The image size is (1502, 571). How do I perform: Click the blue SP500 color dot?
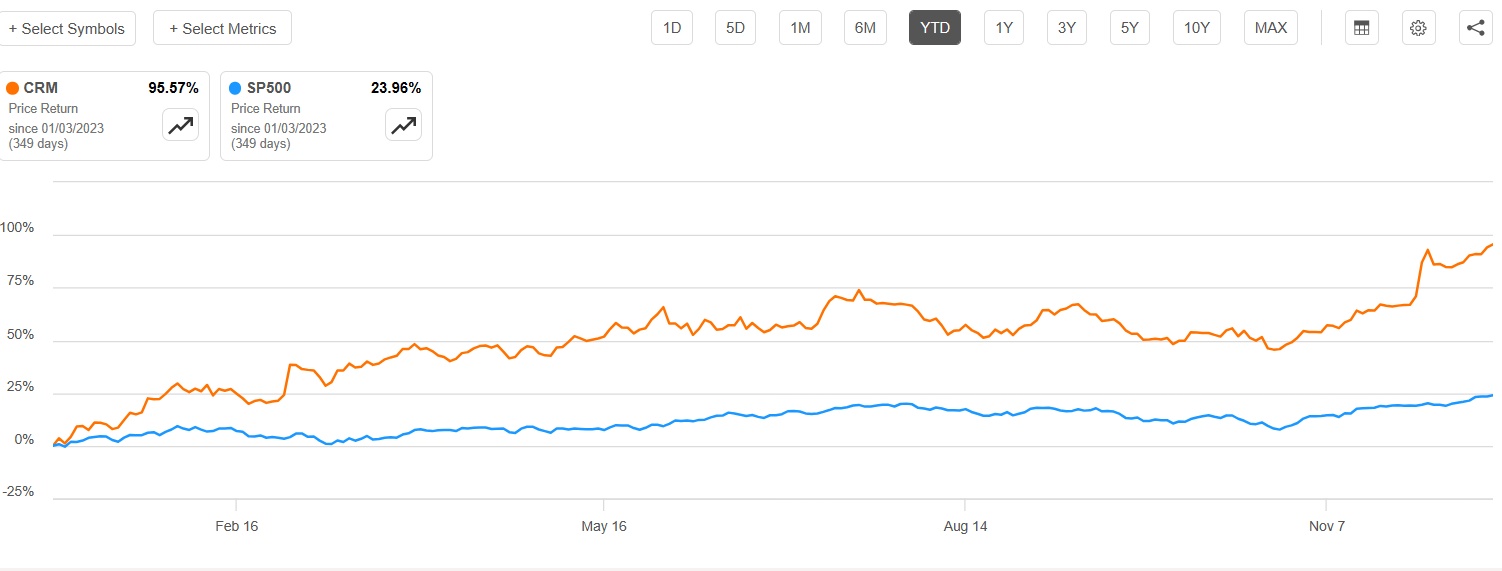click(235, 88)
